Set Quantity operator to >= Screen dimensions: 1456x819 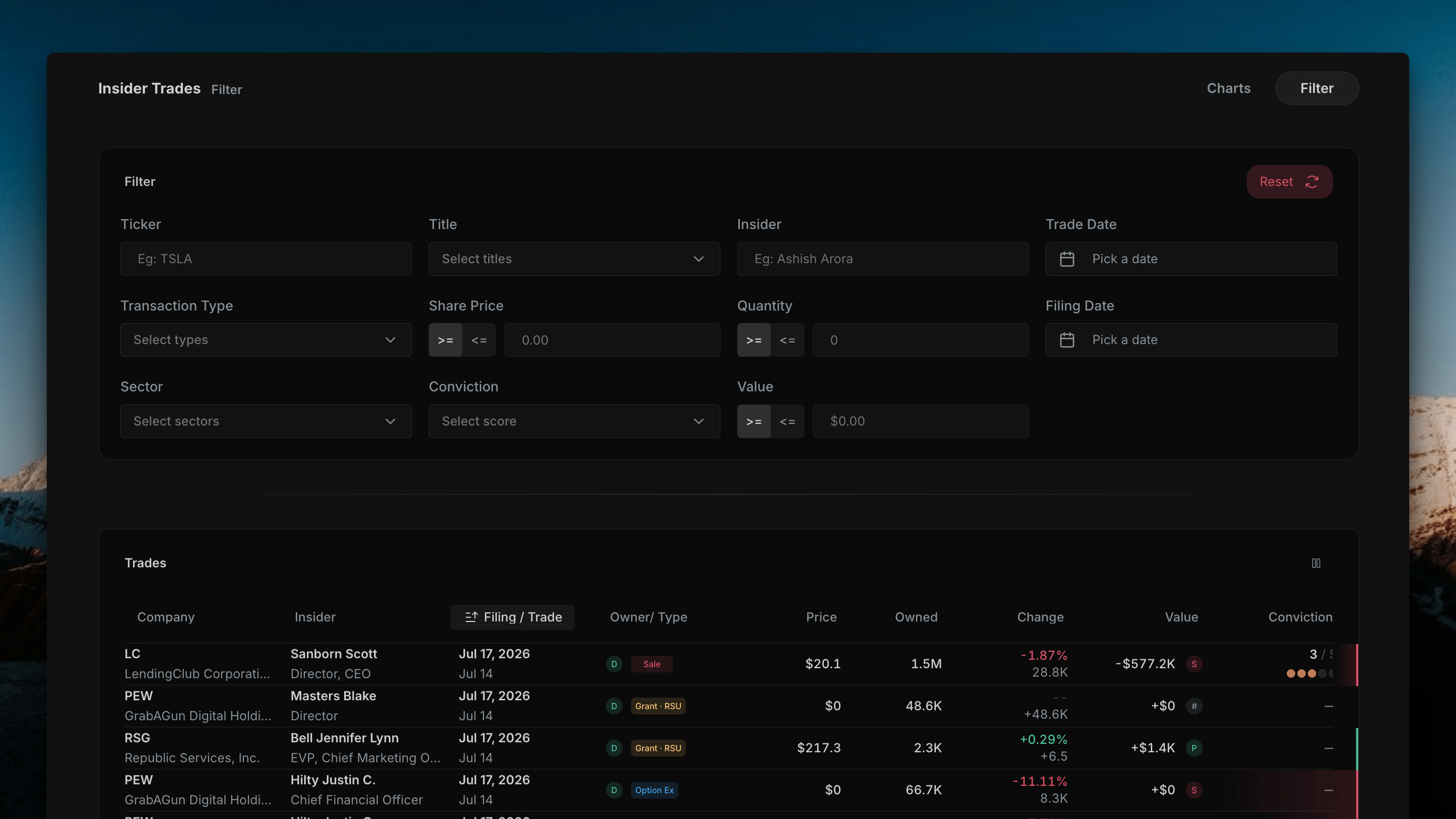(753, 340)
